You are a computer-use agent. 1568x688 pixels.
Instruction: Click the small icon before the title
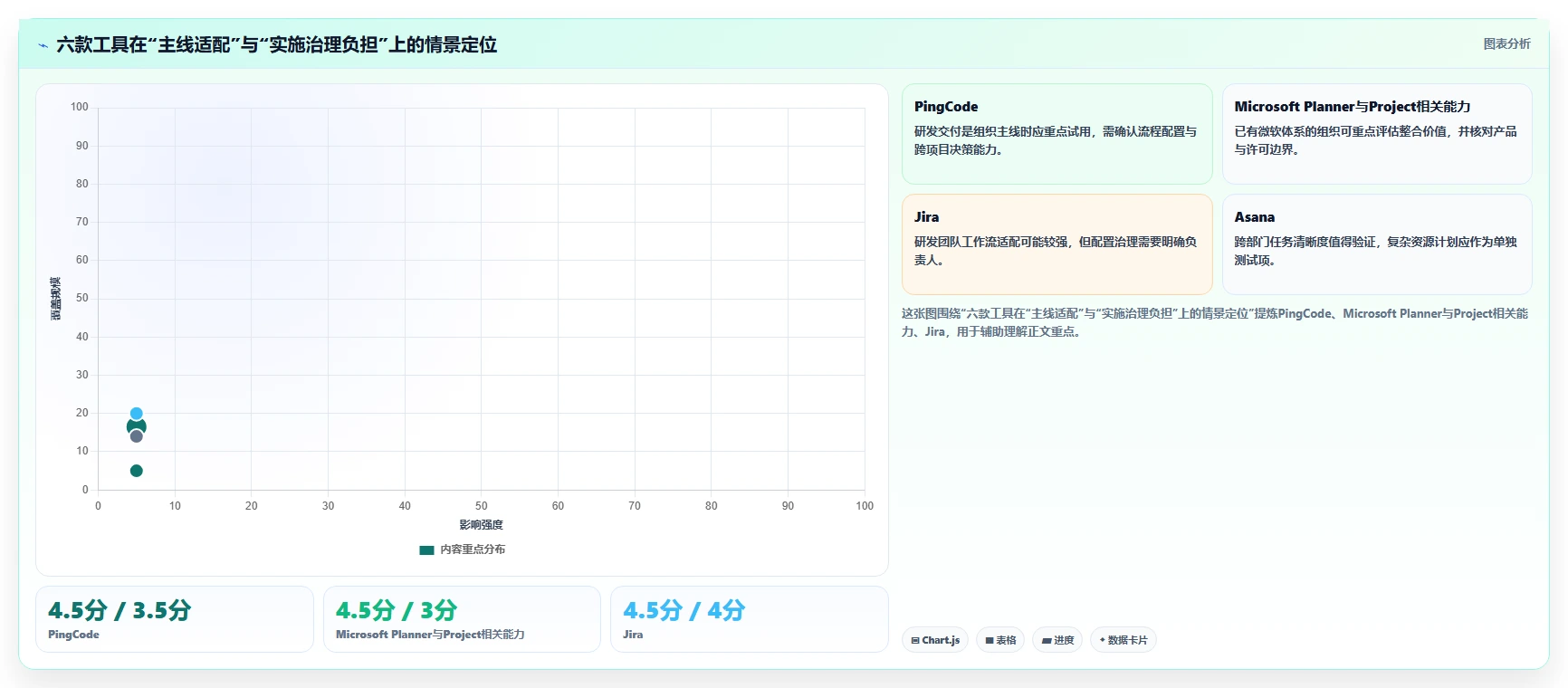click(x=43, y=44)
